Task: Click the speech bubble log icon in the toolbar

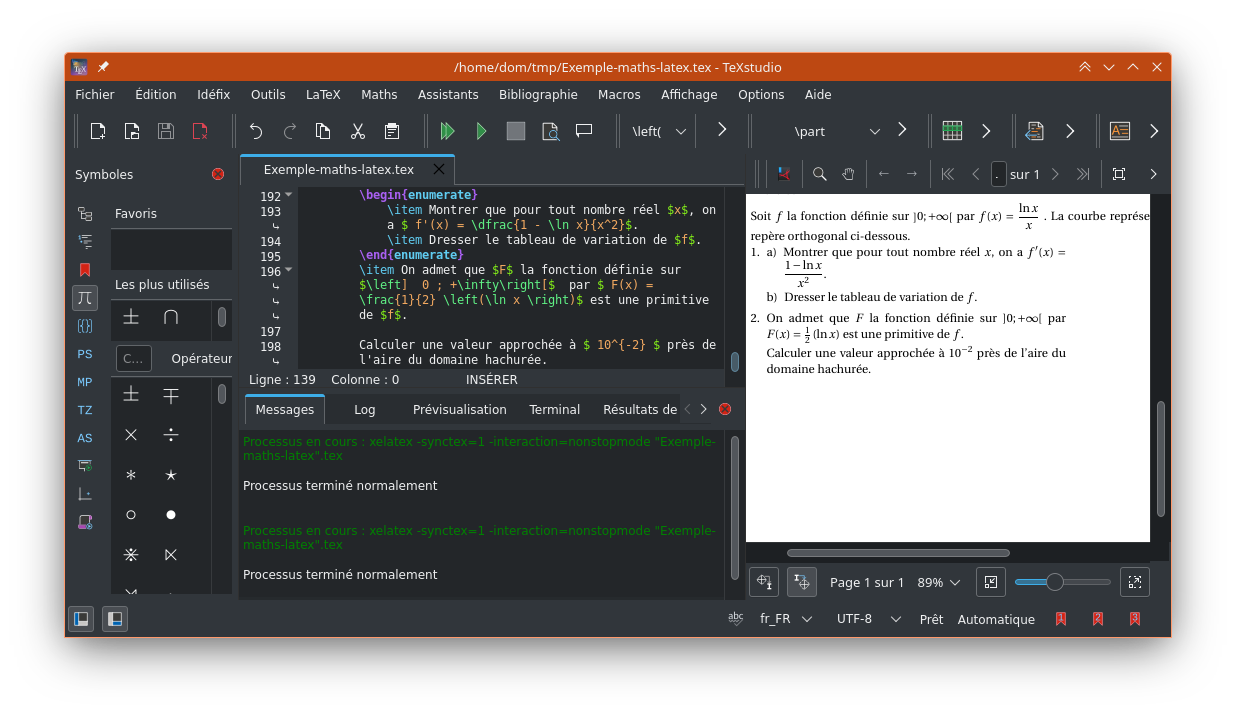Action: tap(584, 130)
